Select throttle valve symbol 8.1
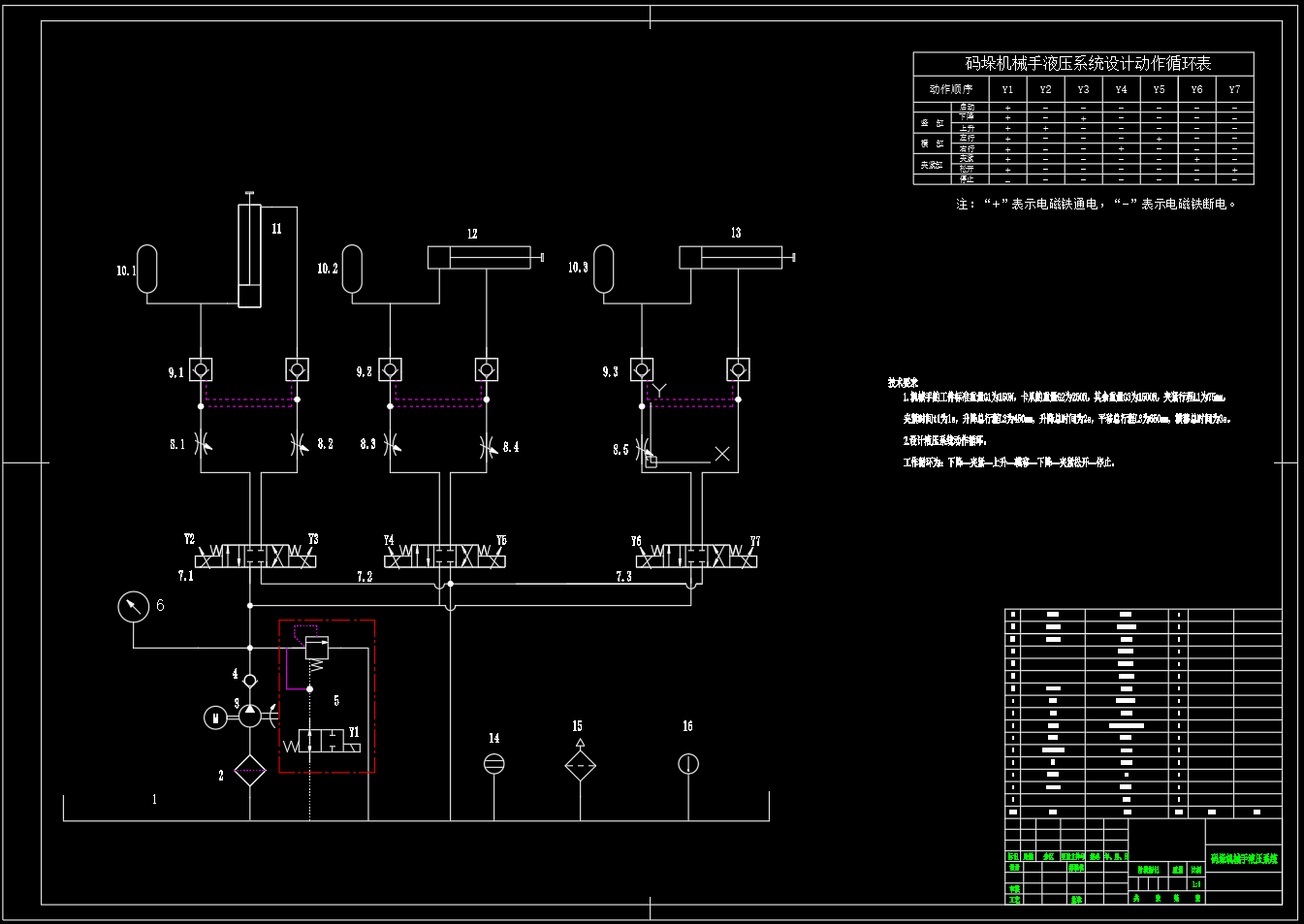The width and height of the screenshot is (1304, 924). 202,444
